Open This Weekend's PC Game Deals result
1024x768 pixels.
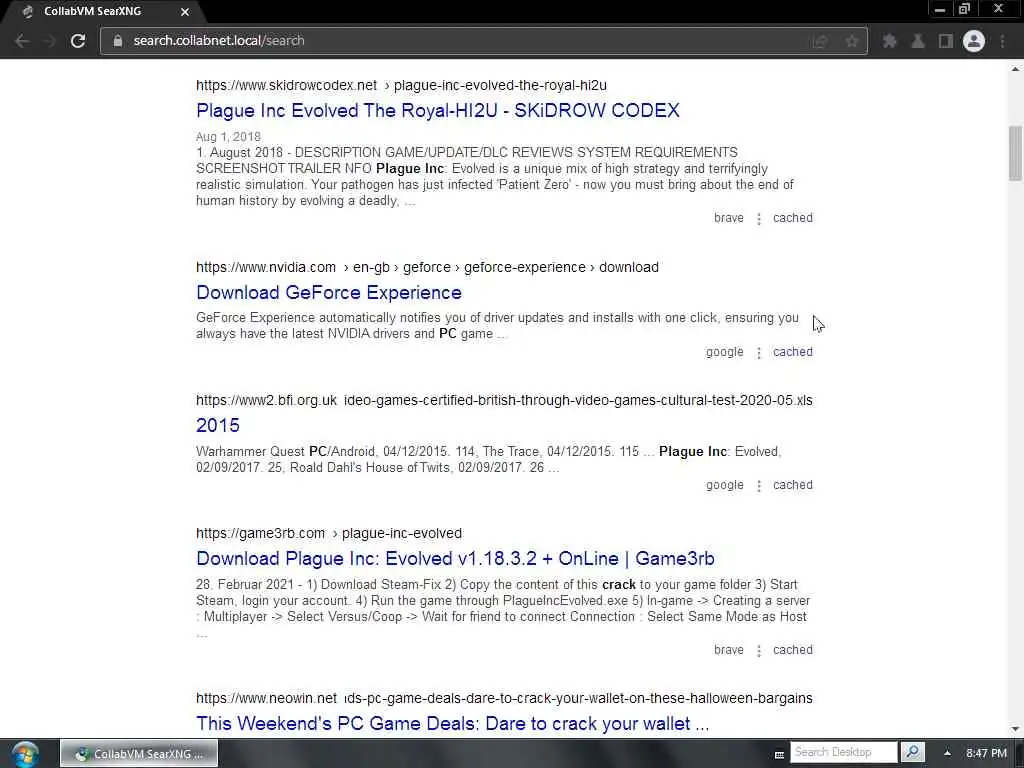[x=452, y=724]
